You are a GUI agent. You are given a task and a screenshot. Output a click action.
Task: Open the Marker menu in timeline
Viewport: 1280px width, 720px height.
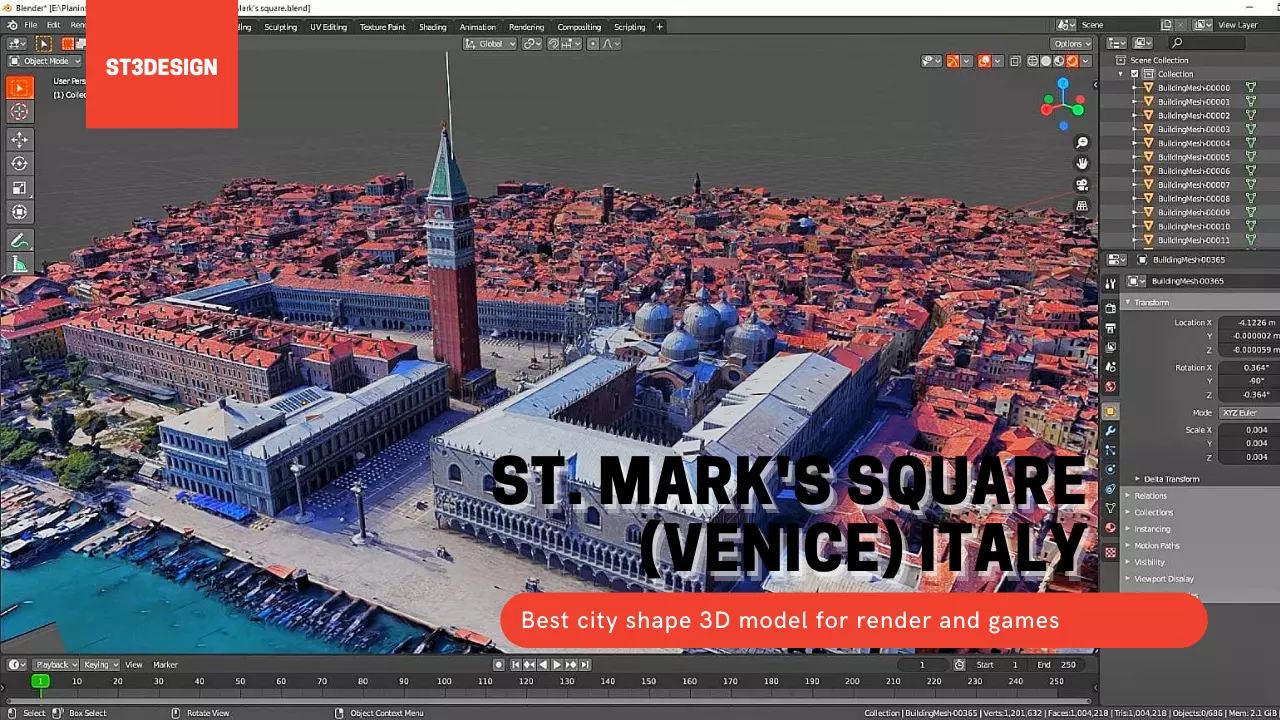(x=165, y=664)
